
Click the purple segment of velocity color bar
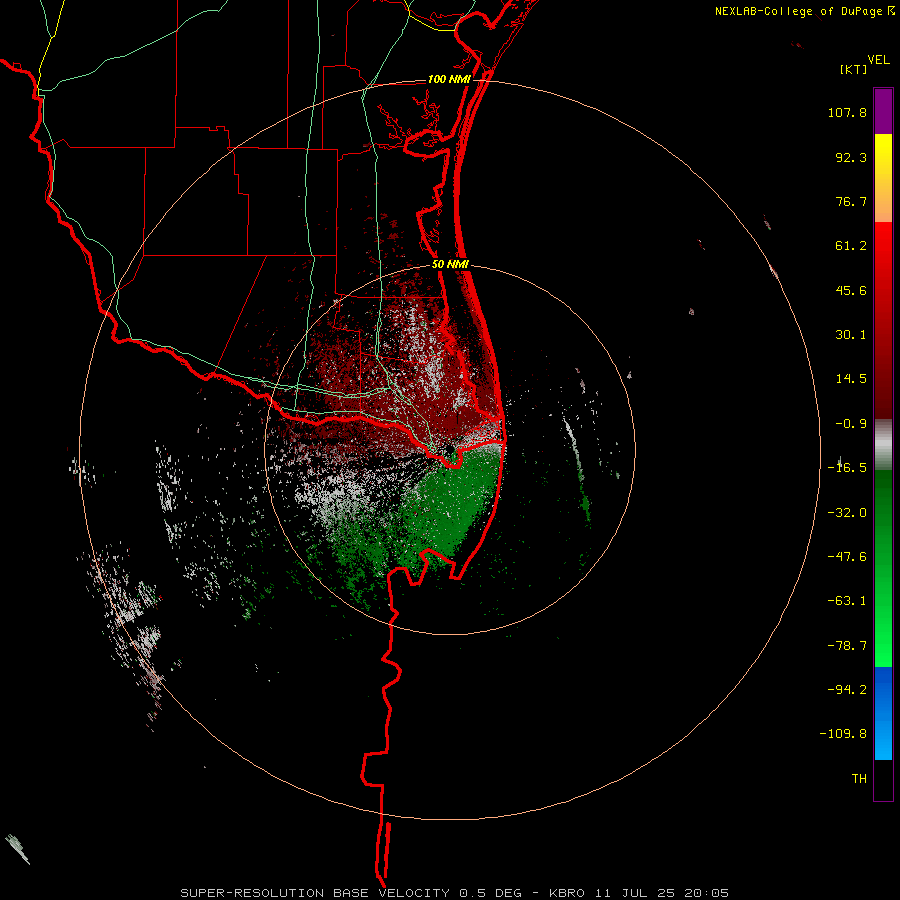tap(883, 111)
